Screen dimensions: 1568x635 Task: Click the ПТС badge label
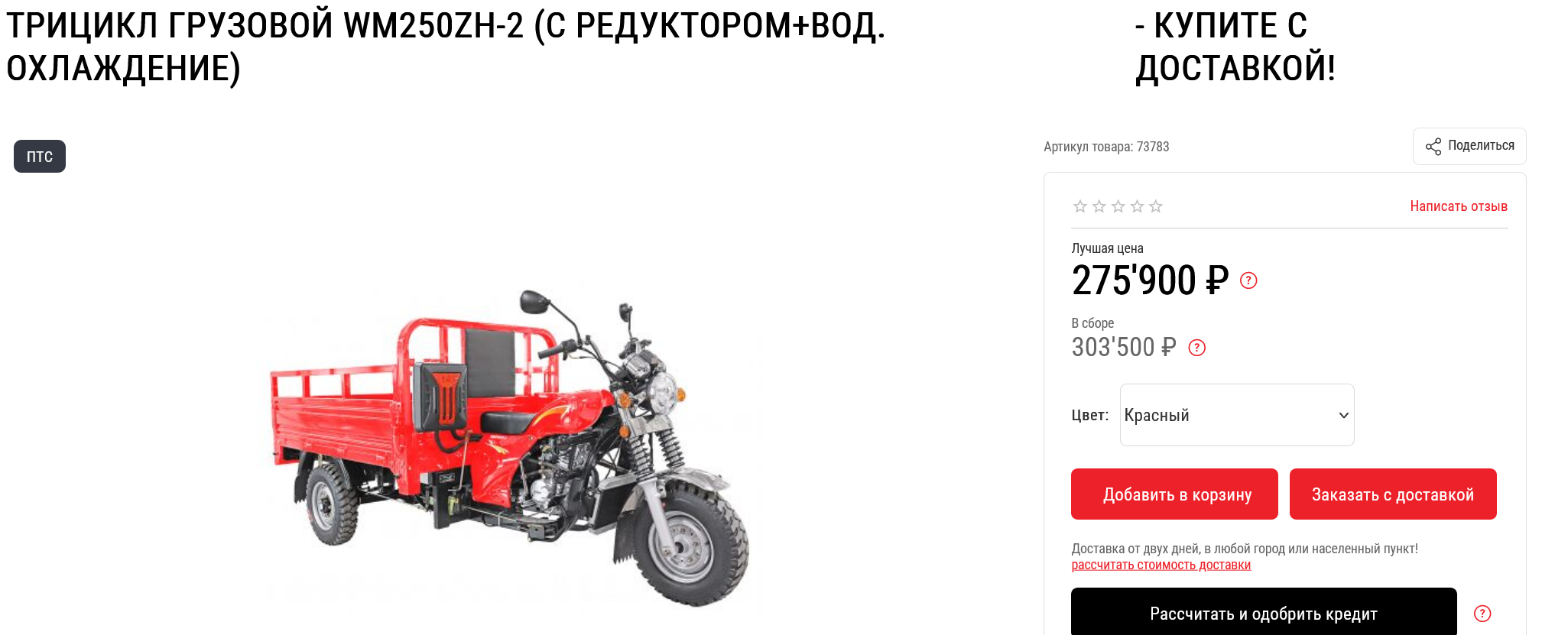tap(40, 157)
